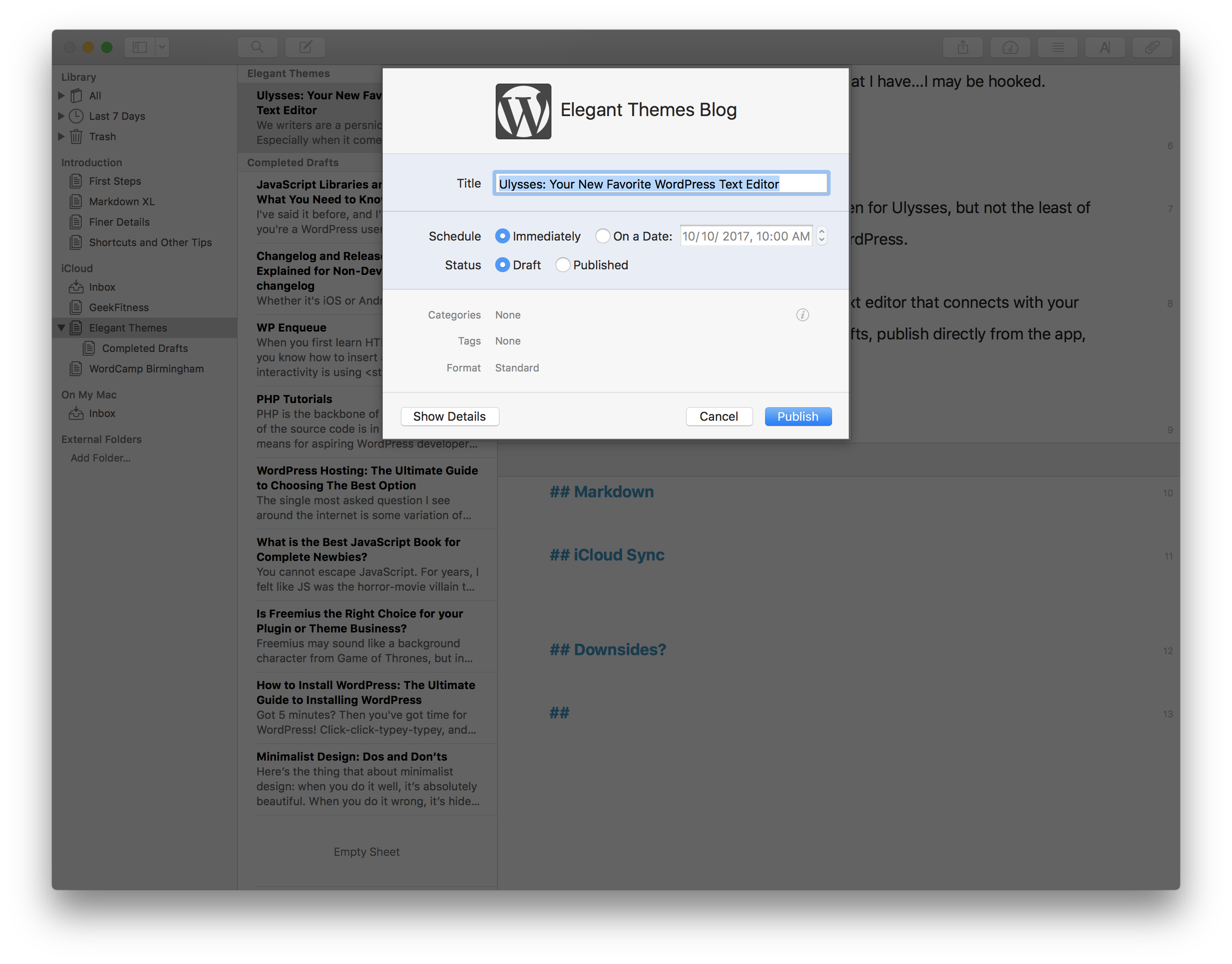Click into the Title text field
1232x964 pixels.
tap(660, 184)
